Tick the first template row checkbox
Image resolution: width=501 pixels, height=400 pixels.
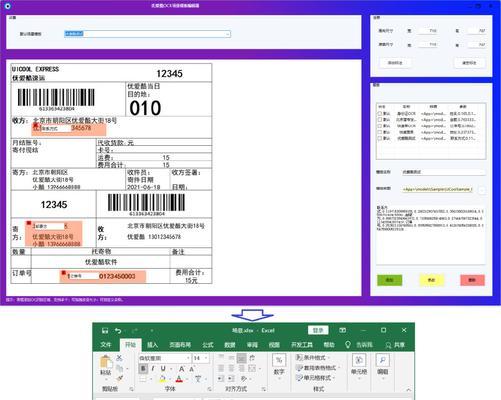click(x=380, y=114)
